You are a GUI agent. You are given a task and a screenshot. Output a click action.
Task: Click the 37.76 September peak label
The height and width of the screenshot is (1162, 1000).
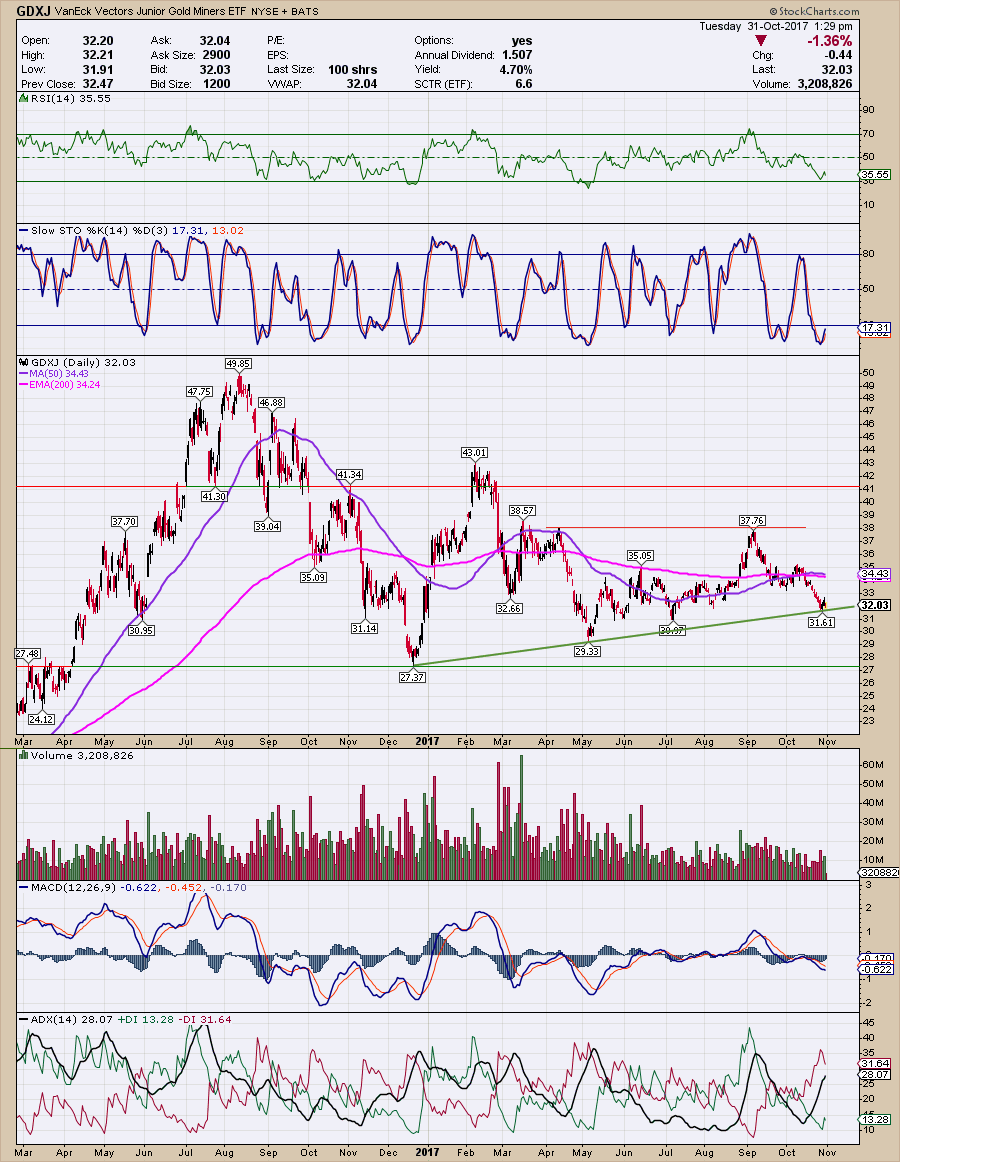752,520
